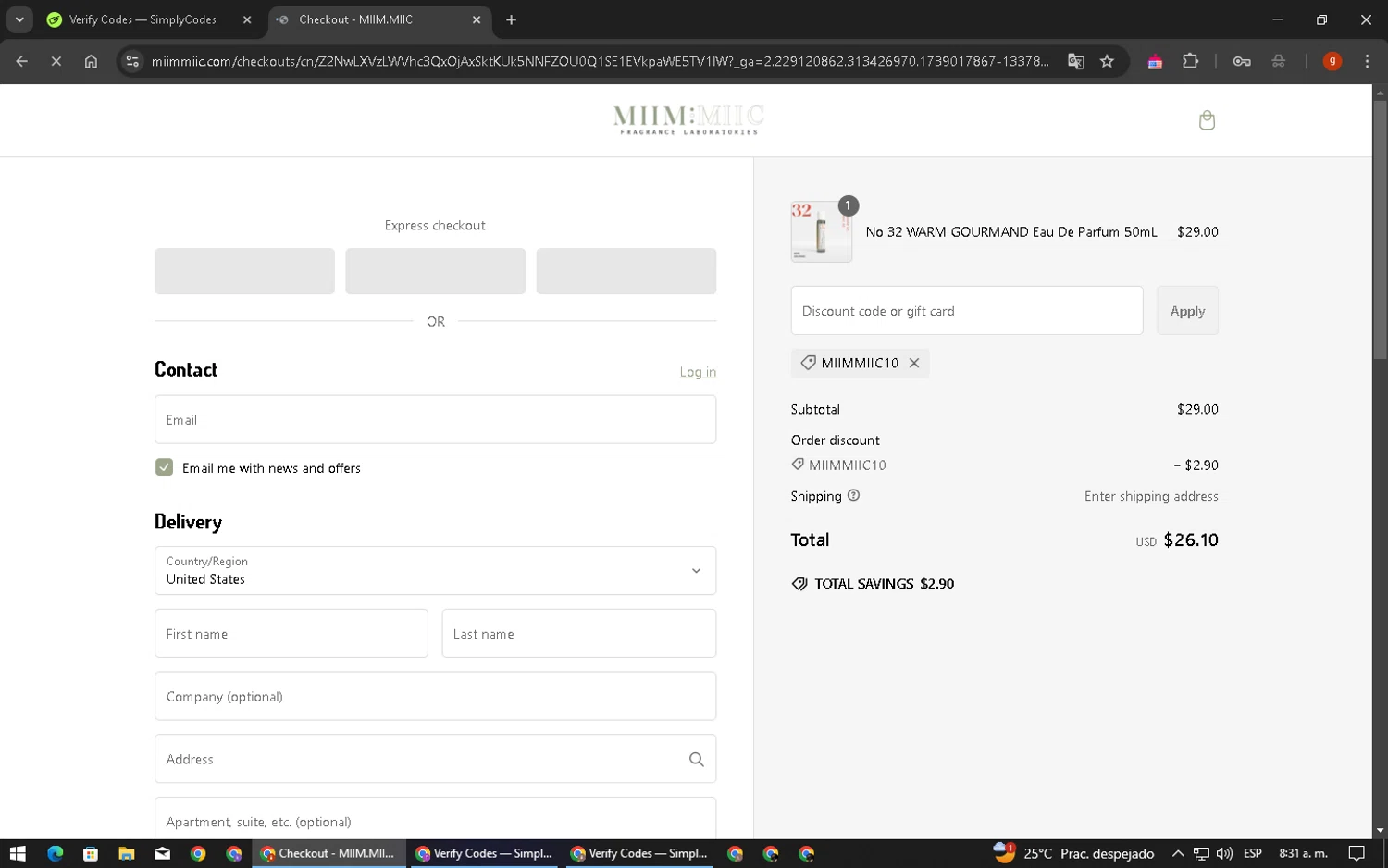Image resolution: width=1388 pixels, height=868 pixels.
Task: Focus the Company (optional) field
Action: [435, 696]
